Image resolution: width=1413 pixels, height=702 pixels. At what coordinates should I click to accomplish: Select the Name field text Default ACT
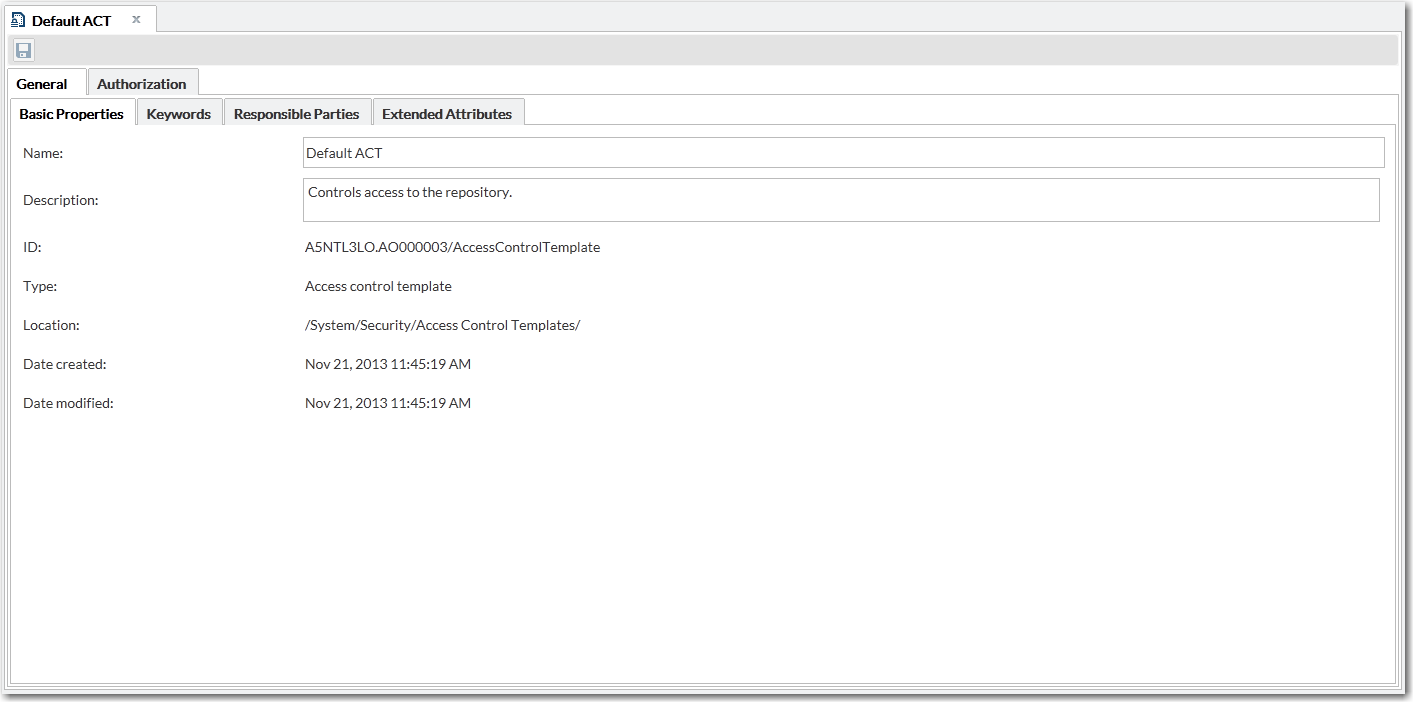click(x=345, y=152)
